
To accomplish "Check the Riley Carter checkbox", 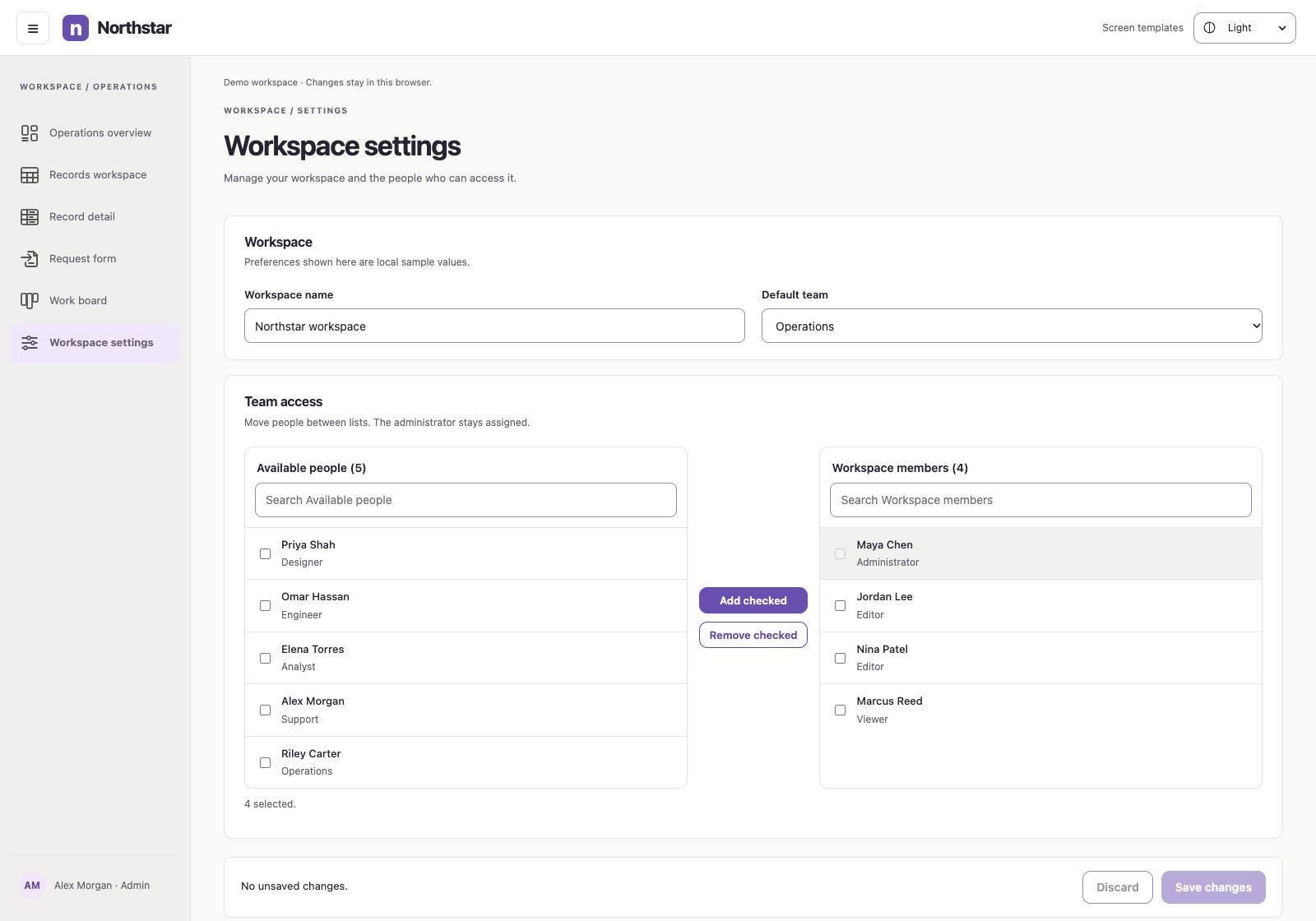I will coord(265,762).
